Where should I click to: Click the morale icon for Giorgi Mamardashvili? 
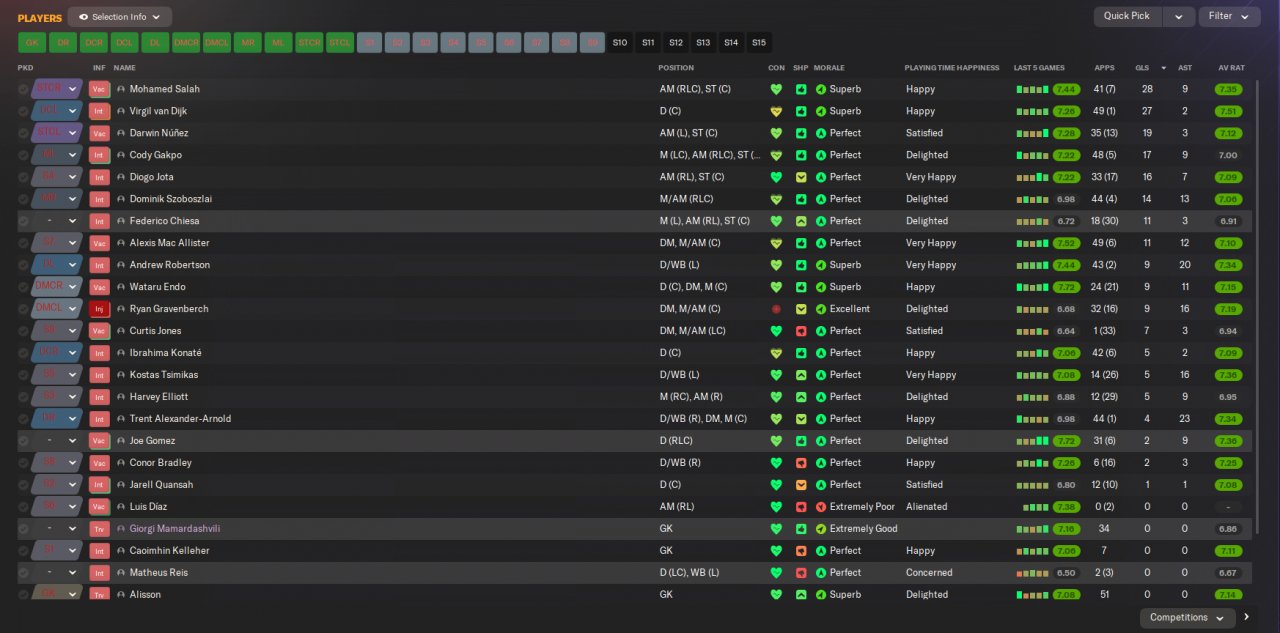[x=821, y=529]
